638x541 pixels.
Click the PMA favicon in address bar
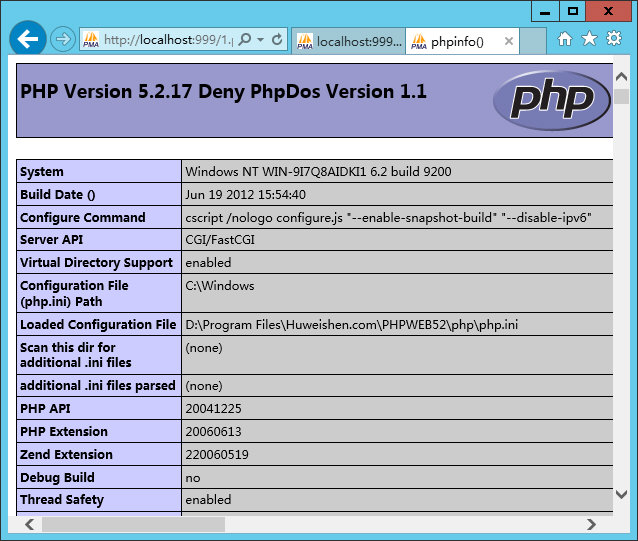tap(91, 40)
